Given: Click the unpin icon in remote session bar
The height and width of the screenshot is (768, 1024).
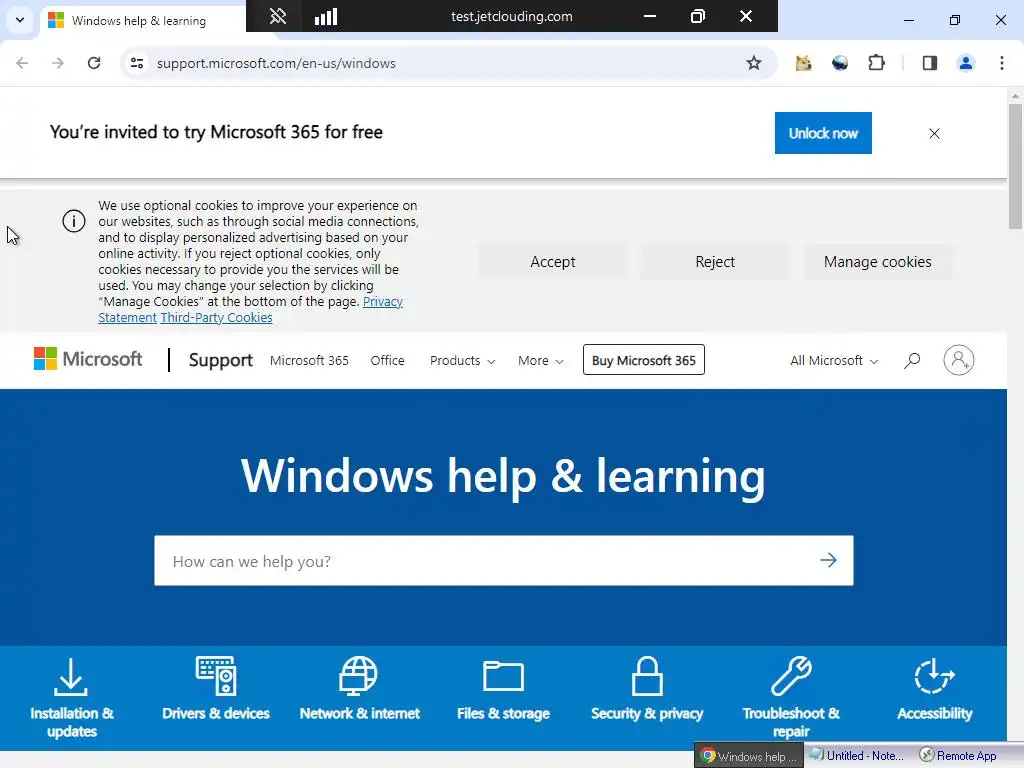Looking at the screenshot, I should [278, 16].
